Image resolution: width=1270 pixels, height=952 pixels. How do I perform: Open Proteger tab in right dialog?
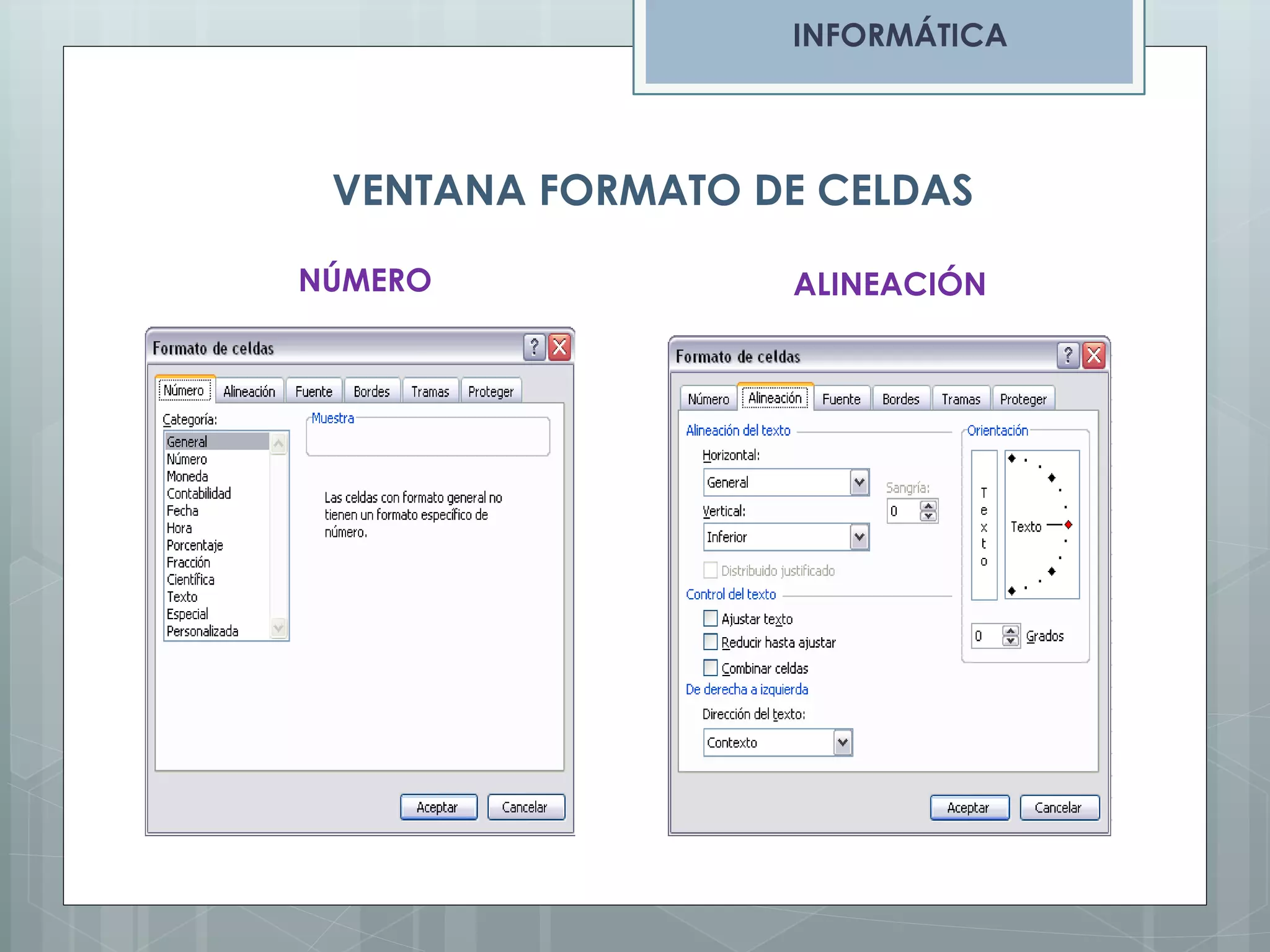click(1023, 399)
